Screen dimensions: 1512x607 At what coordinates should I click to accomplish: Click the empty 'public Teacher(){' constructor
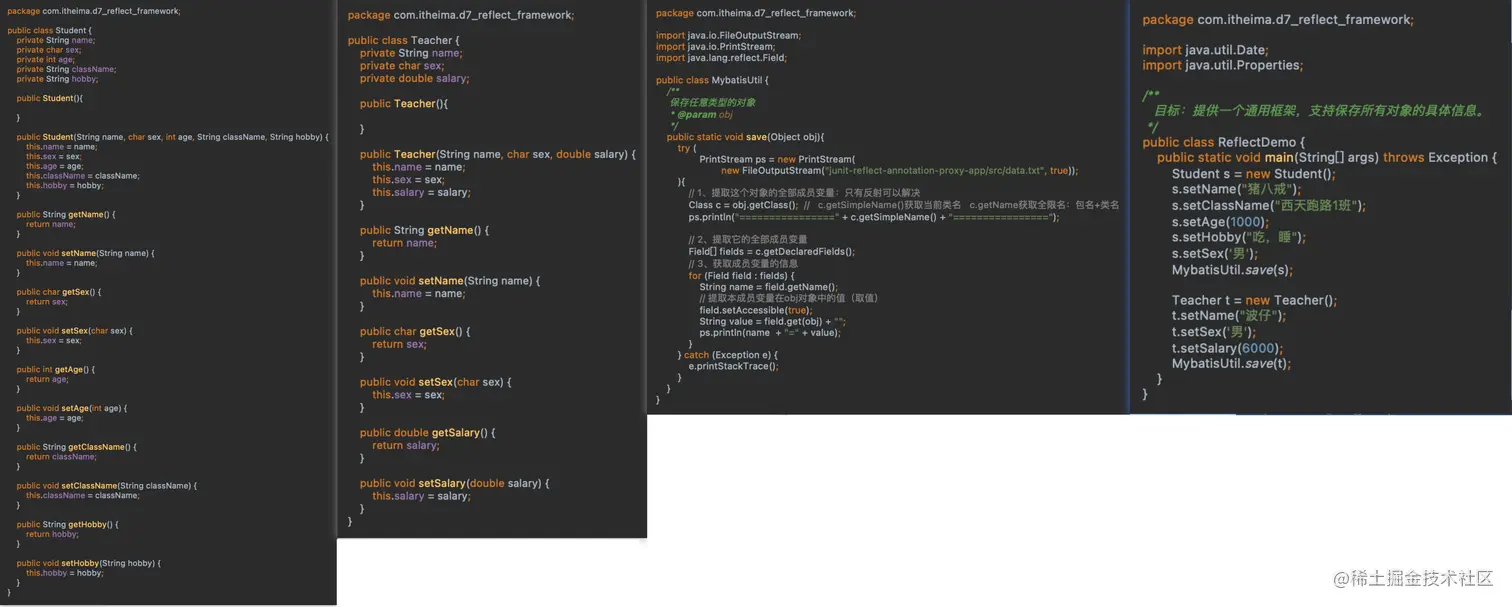404,104
